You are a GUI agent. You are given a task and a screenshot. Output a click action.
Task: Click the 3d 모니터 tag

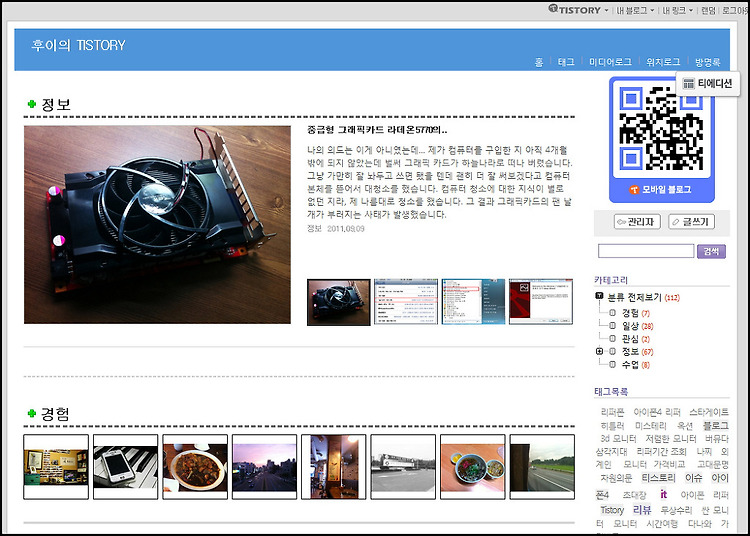tap(618, 438)
